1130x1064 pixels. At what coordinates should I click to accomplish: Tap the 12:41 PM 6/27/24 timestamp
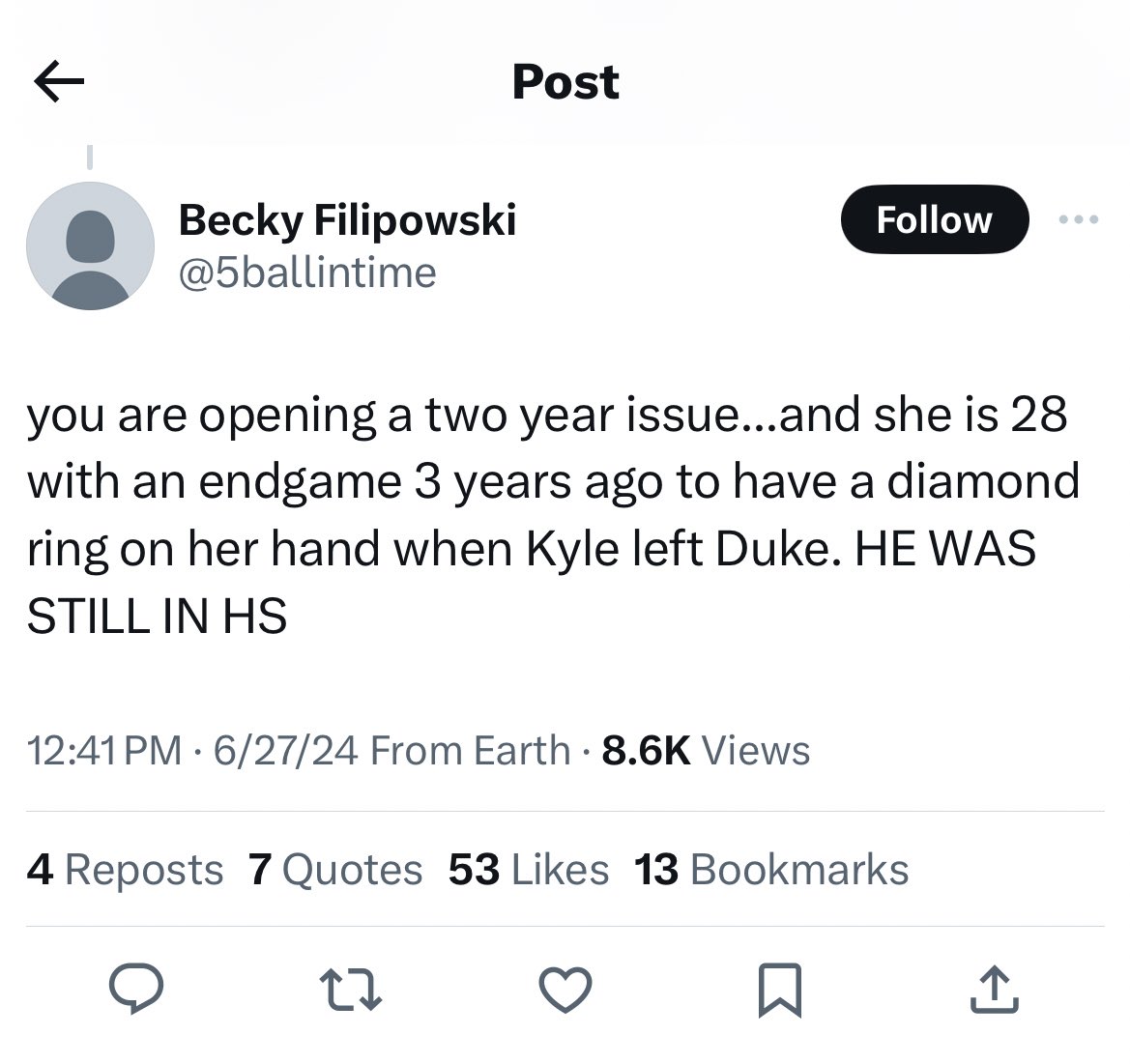(193, 751)
